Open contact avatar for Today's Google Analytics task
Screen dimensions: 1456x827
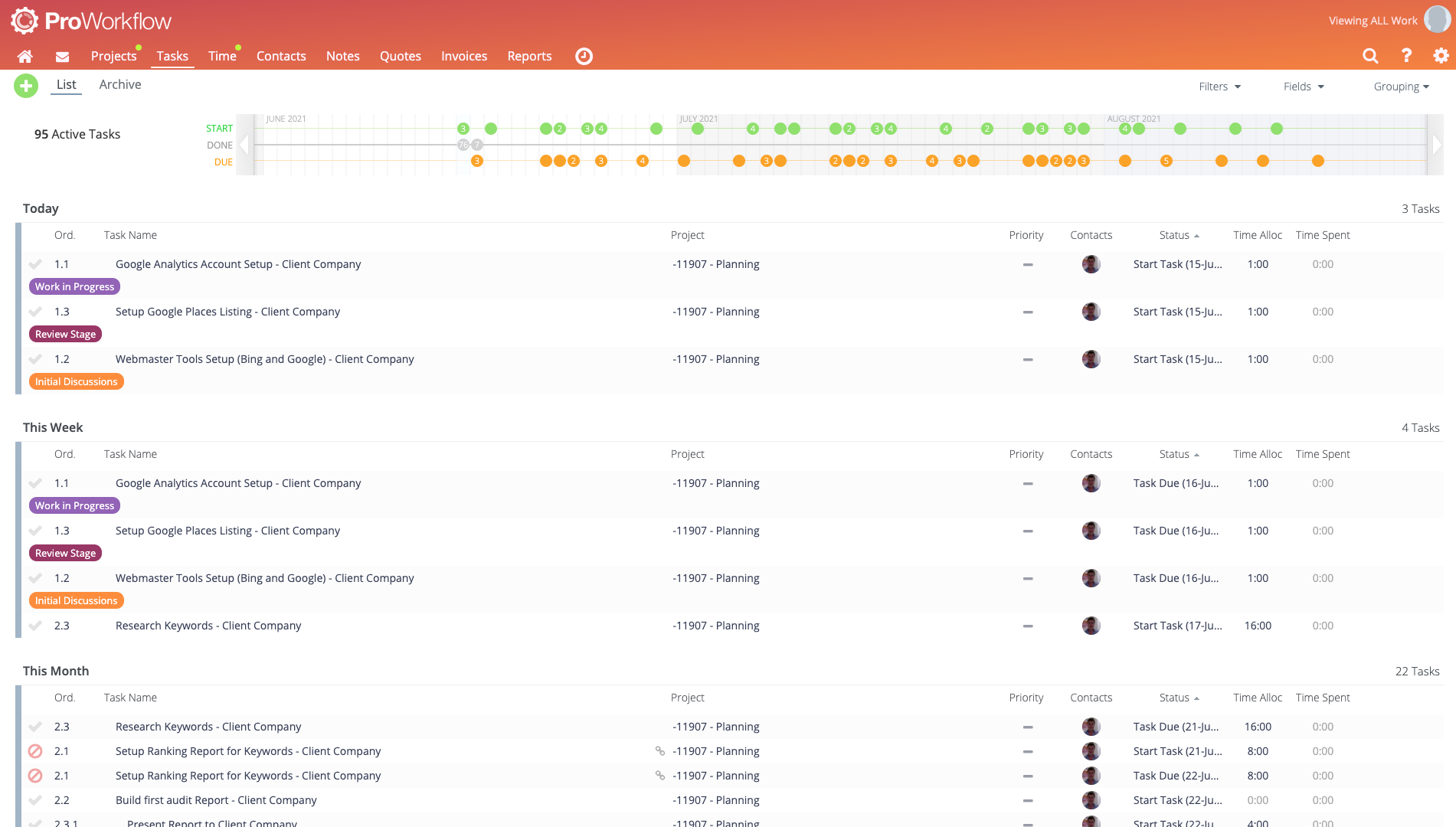(x=1091, y=264)
